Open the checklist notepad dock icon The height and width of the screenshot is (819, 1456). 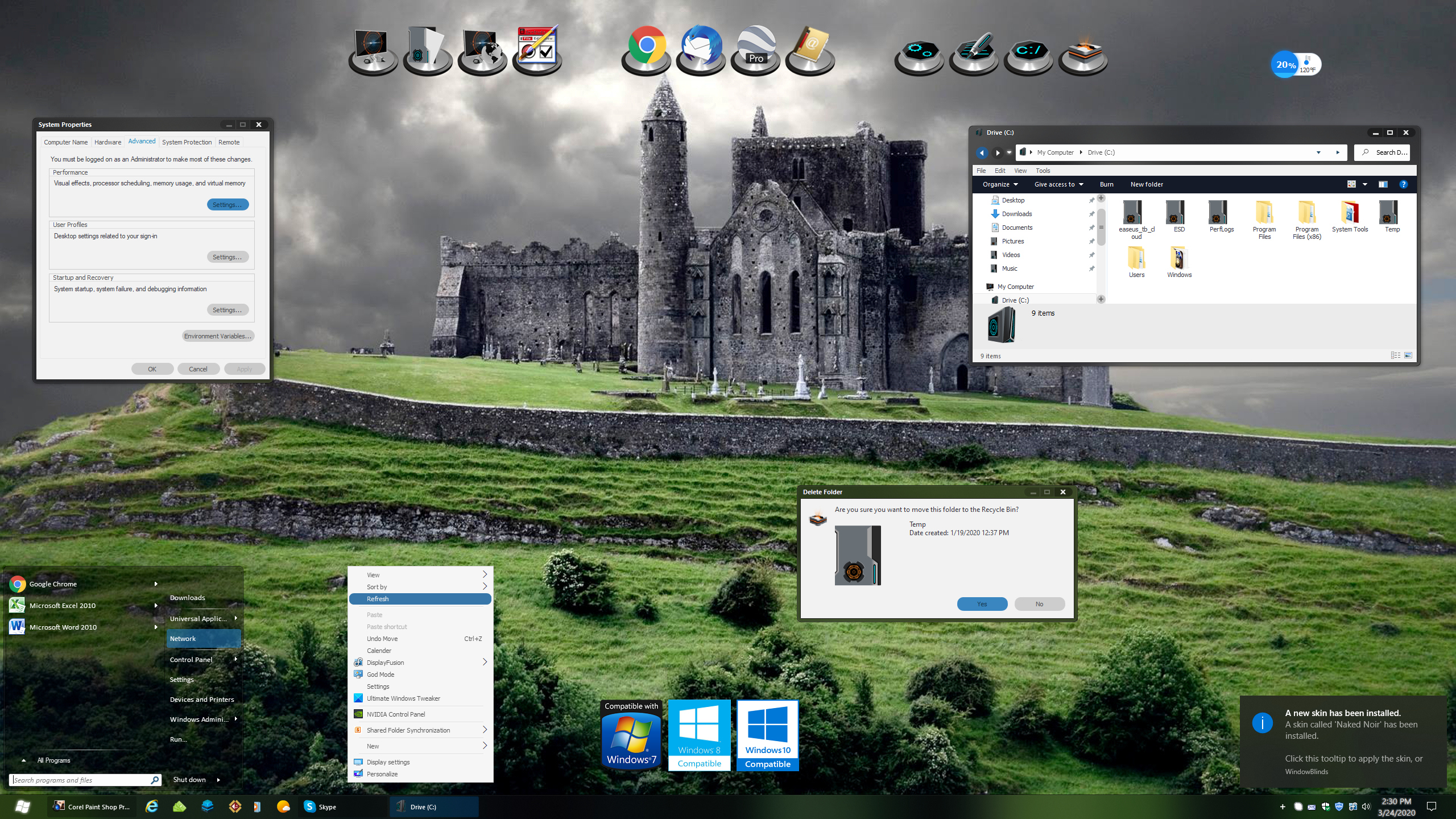[537, 50]
